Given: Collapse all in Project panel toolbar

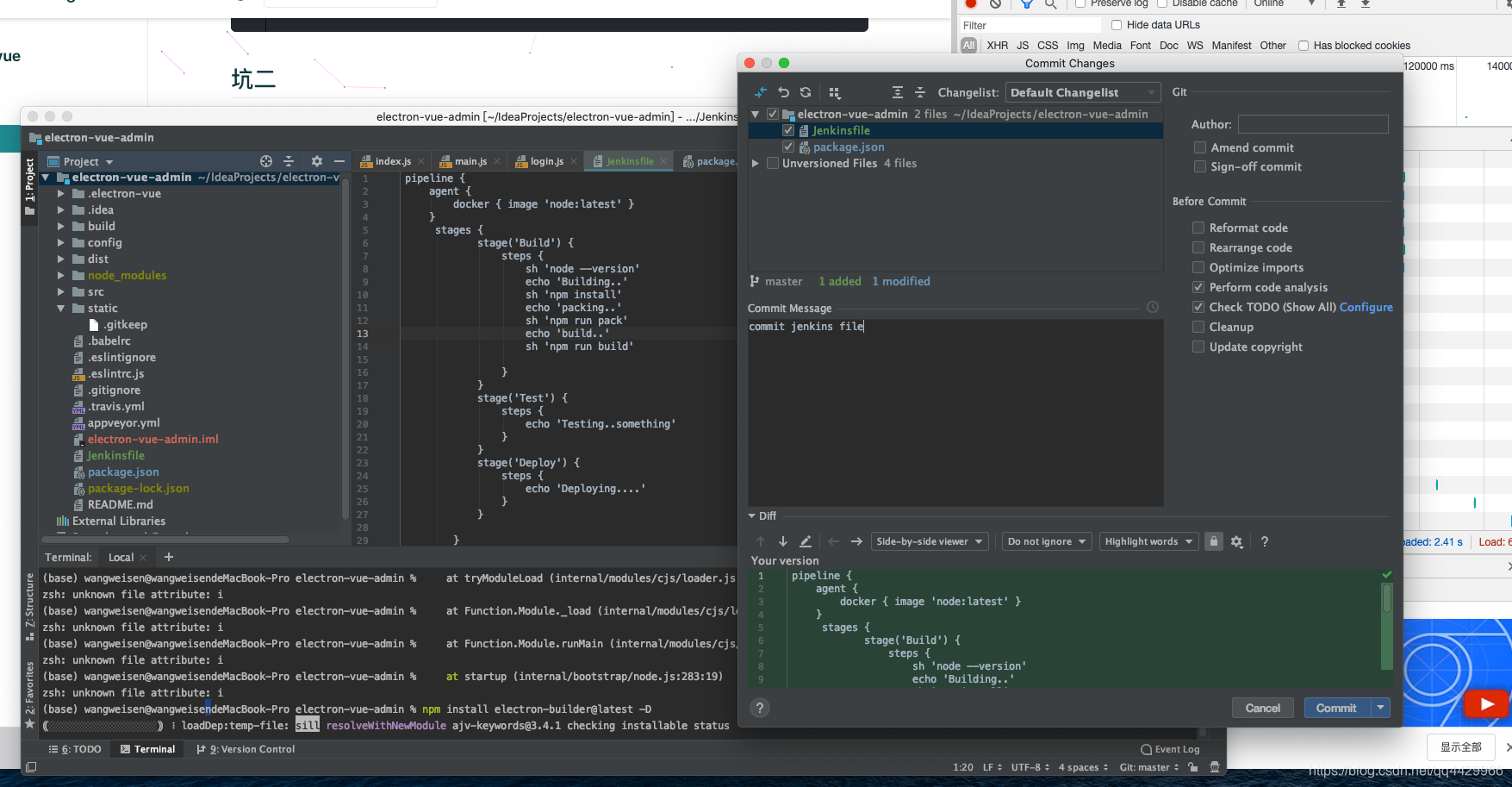Looking at the screenshot, I should pyautogui.click(x=289, y=161).
